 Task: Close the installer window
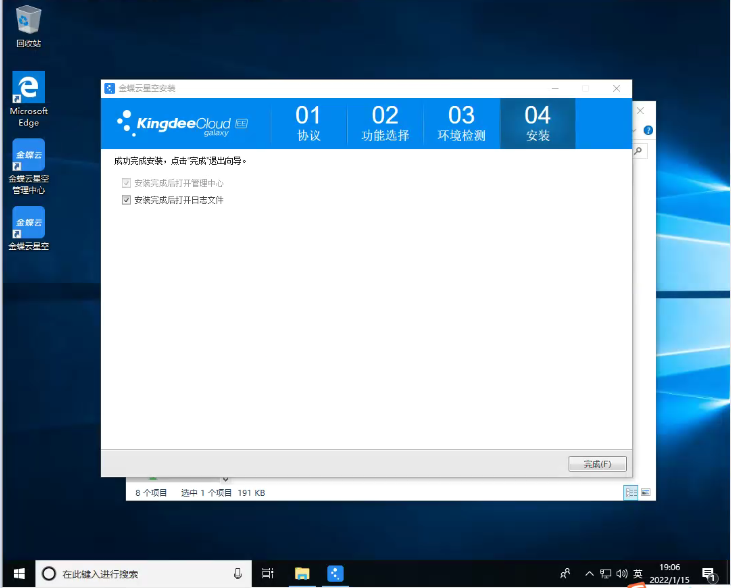616,89
